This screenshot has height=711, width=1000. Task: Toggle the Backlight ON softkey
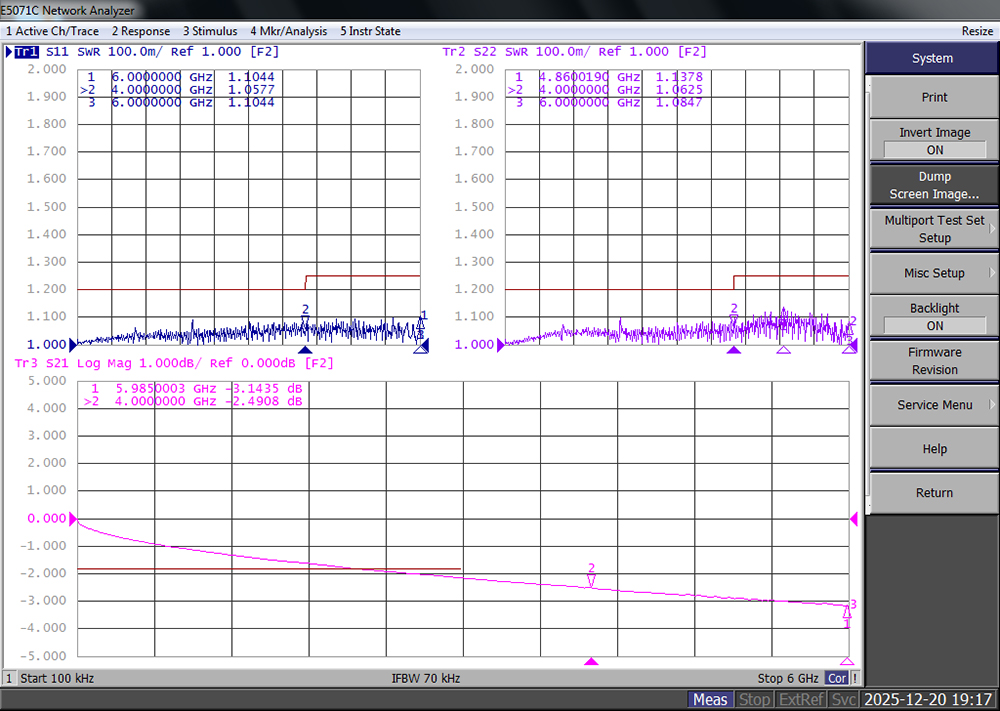click(x=934, y=317)
